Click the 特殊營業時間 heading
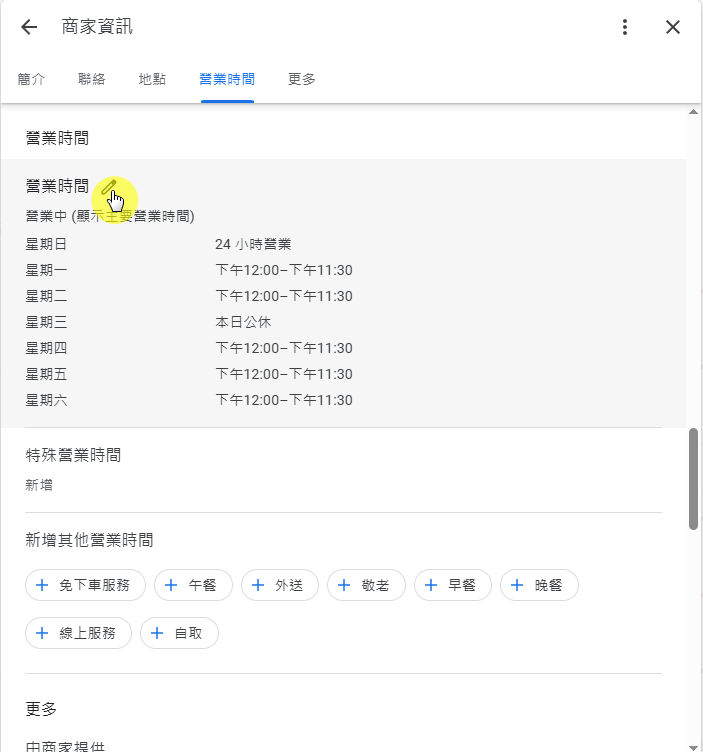Viewport: 703px width, 752px height. pyautogui.click(x=73, y=455)
